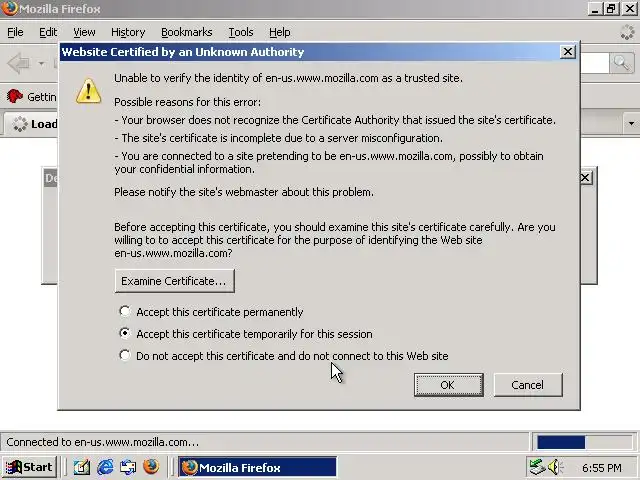Open the Bookmarks menu
Screen dimensions: 640x480
point(187,32)
